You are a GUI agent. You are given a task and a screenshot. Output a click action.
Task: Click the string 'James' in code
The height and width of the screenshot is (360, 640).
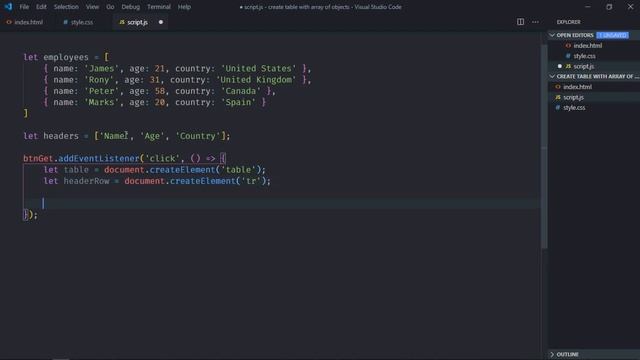(101, 69)
